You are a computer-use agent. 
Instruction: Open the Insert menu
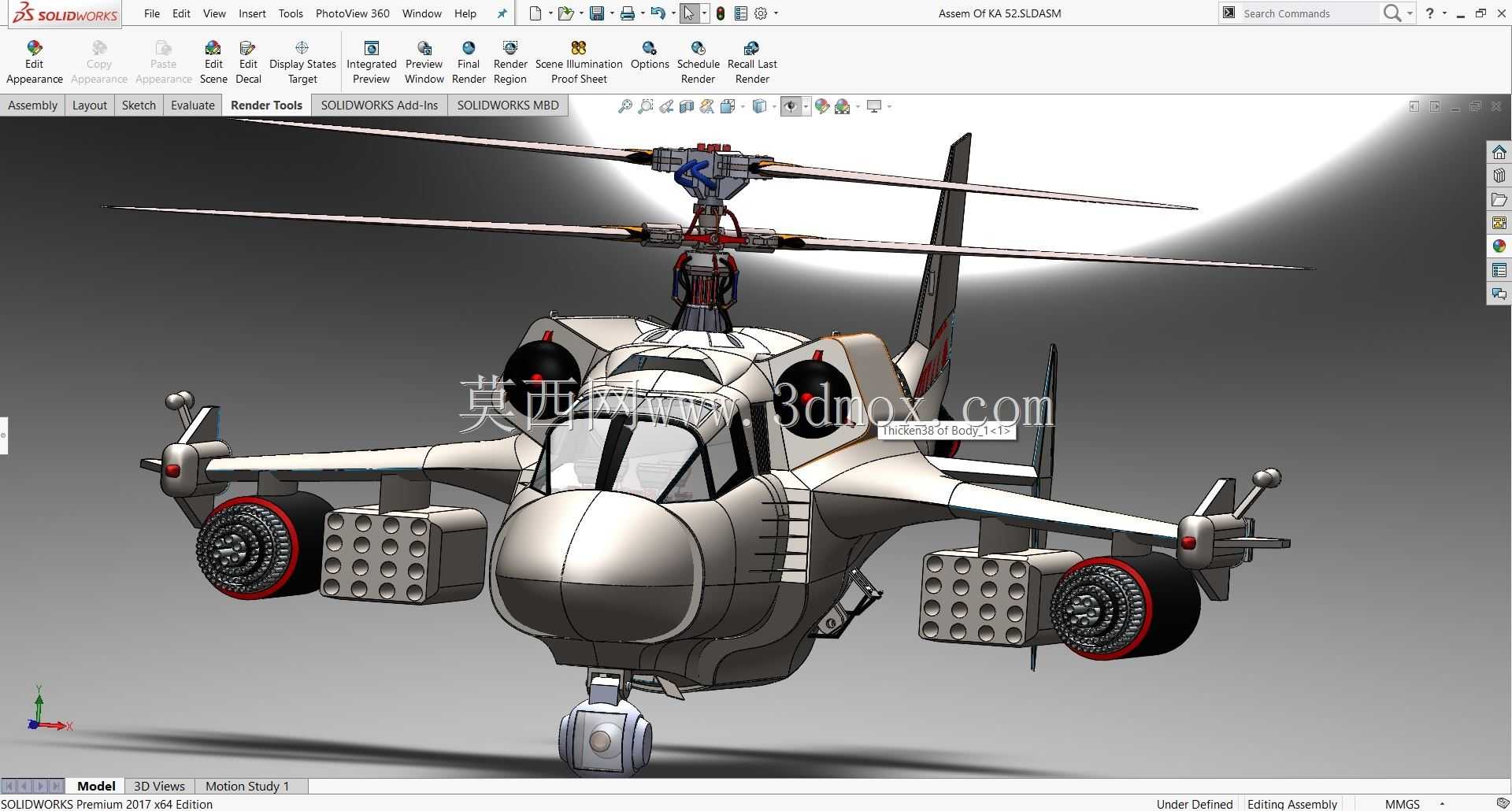pyautogui.click(x=252, y=13)
